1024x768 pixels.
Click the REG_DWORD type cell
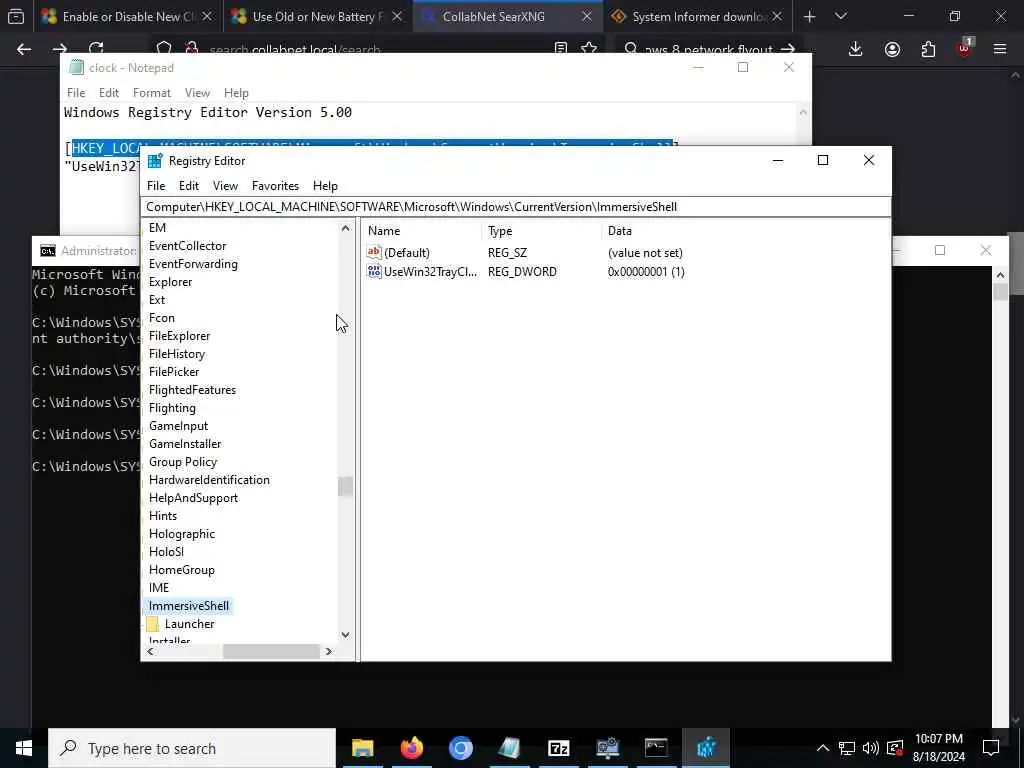(x=522, y=272)
